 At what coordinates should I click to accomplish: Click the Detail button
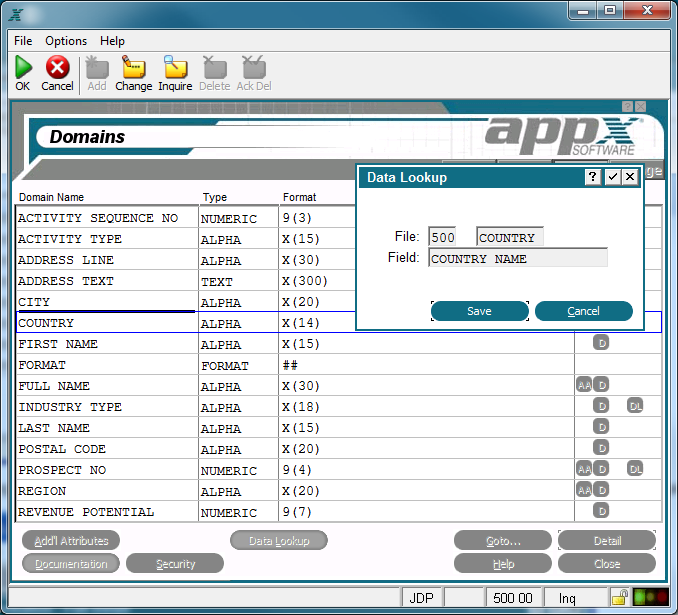point(607,541)
